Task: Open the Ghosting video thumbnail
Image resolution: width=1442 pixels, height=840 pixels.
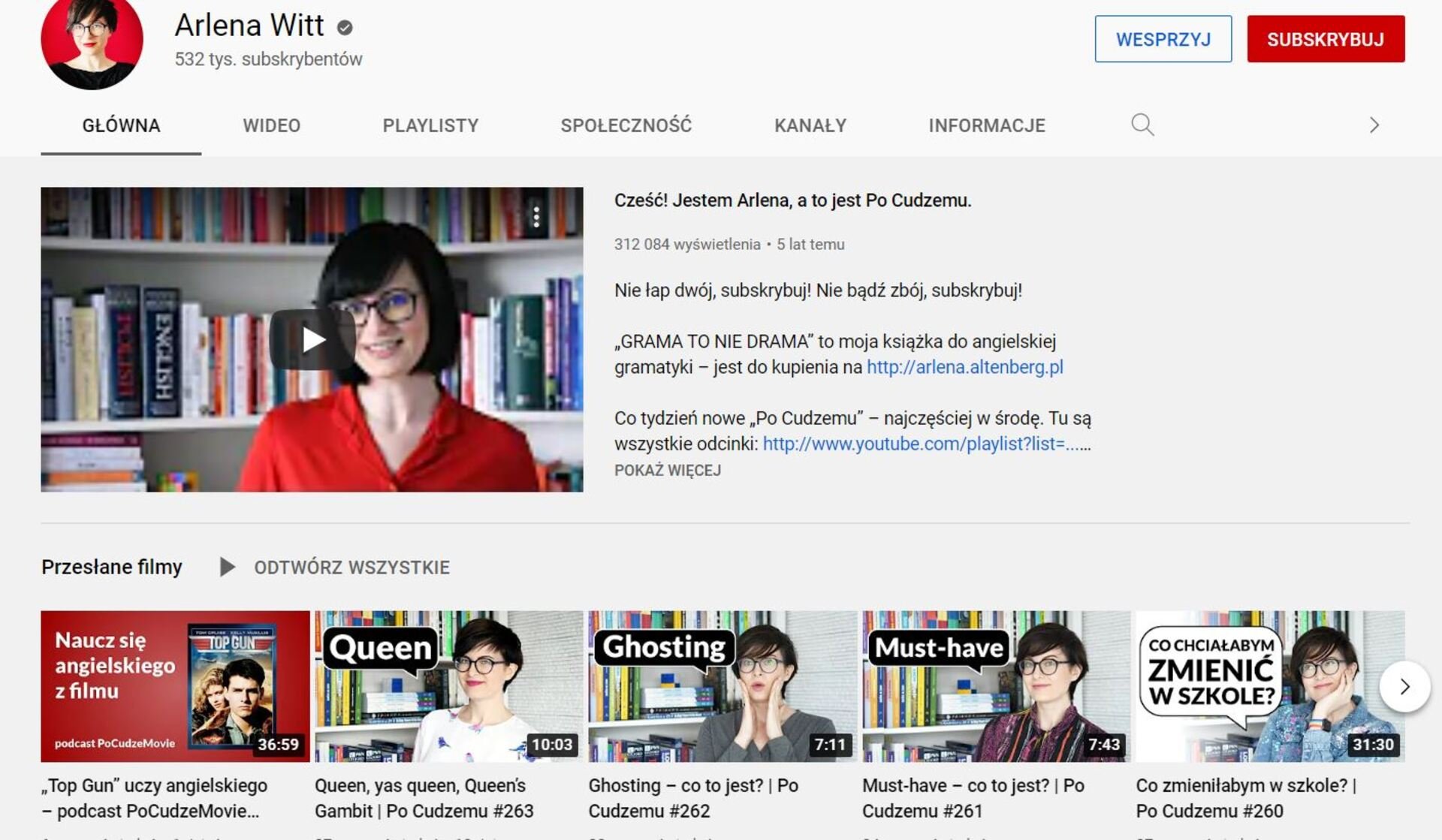Action: [723, 686]
